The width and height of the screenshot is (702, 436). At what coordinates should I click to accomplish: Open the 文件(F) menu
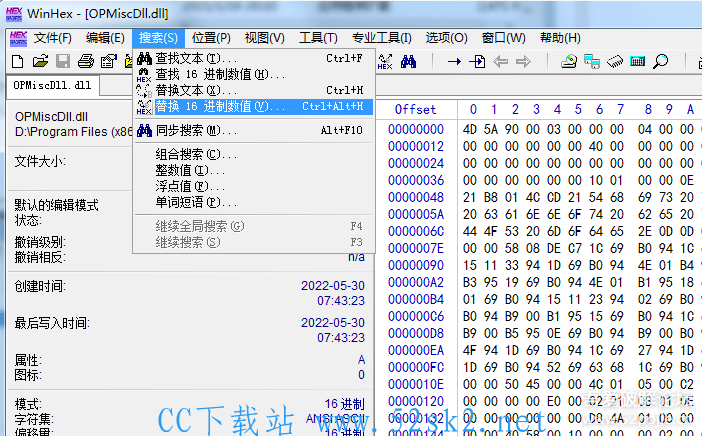point(53,38)
